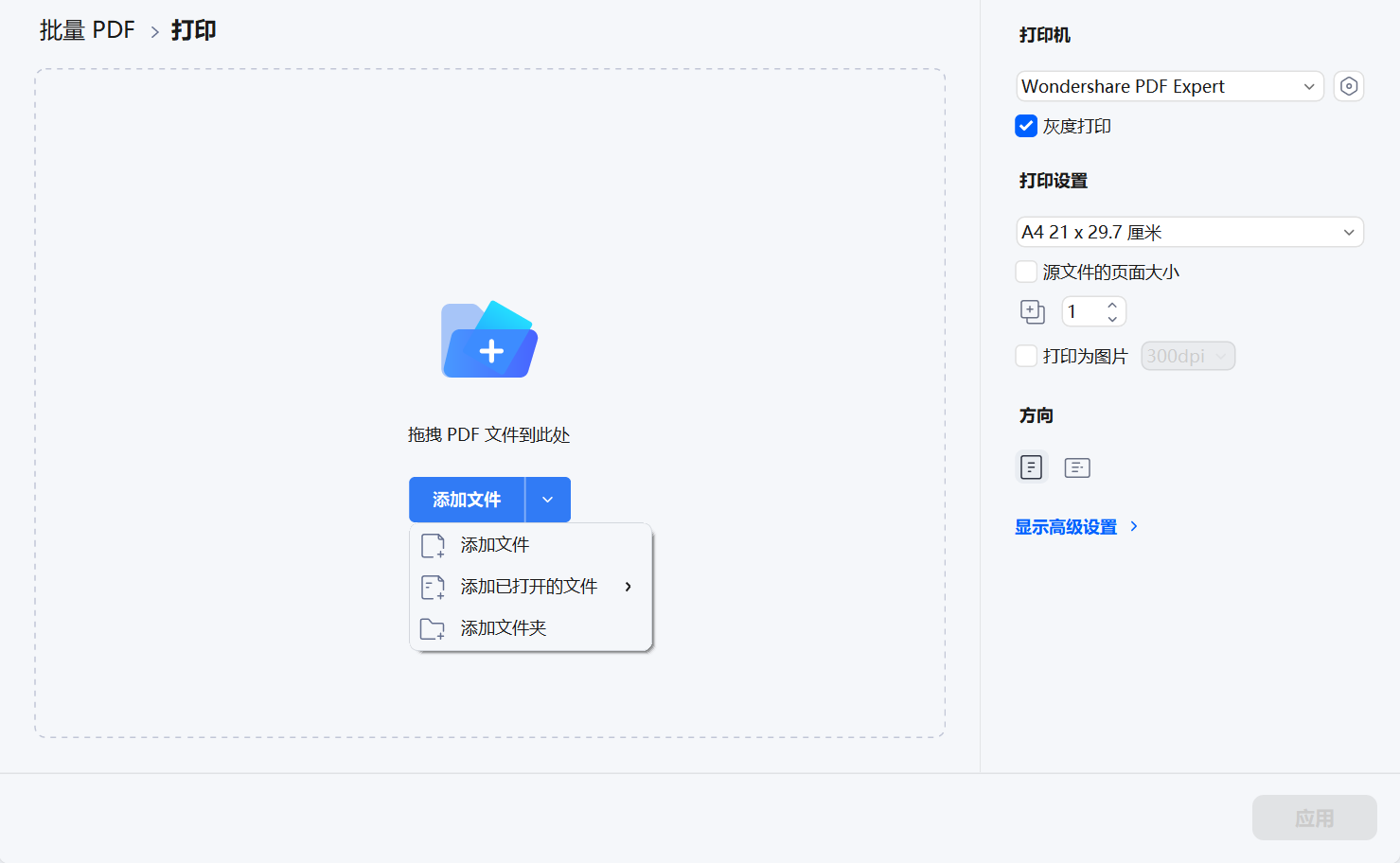1400x863 pixels.
Task: Enable 打印为图片 checkbox
Action: pyautogui.click(x=1026, y=355)
